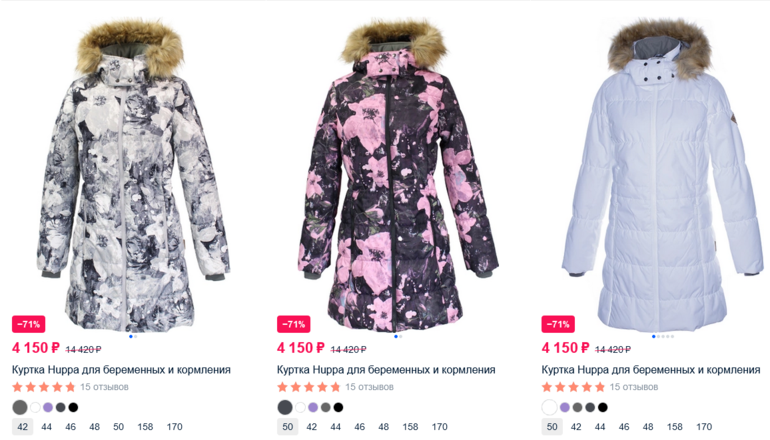
Task: Choose size 46 for white jacket
Action: pos(624,427)
